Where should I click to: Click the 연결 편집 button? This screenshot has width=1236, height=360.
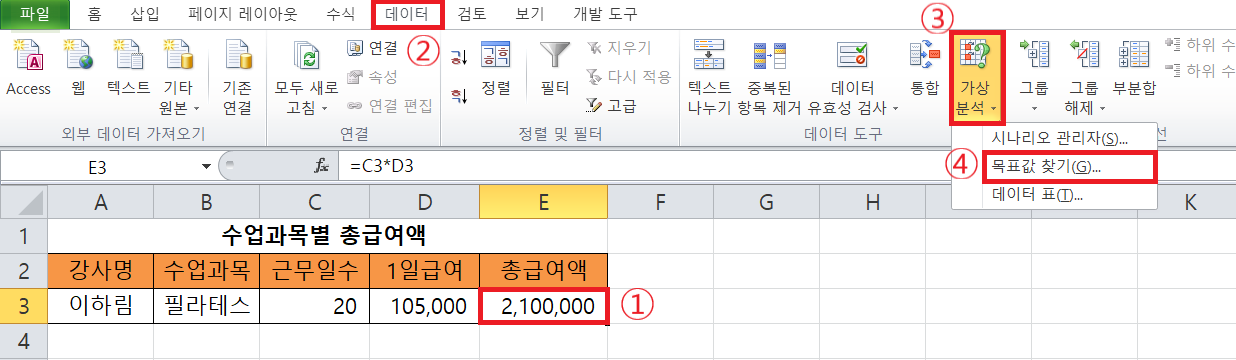click(389, 106)
